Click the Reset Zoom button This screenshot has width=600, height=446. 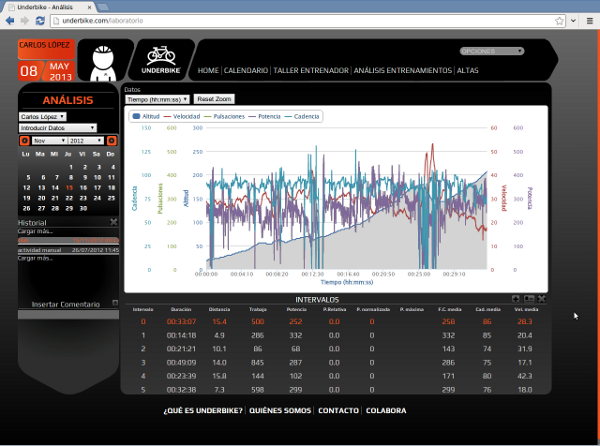[x=214, y=99]
